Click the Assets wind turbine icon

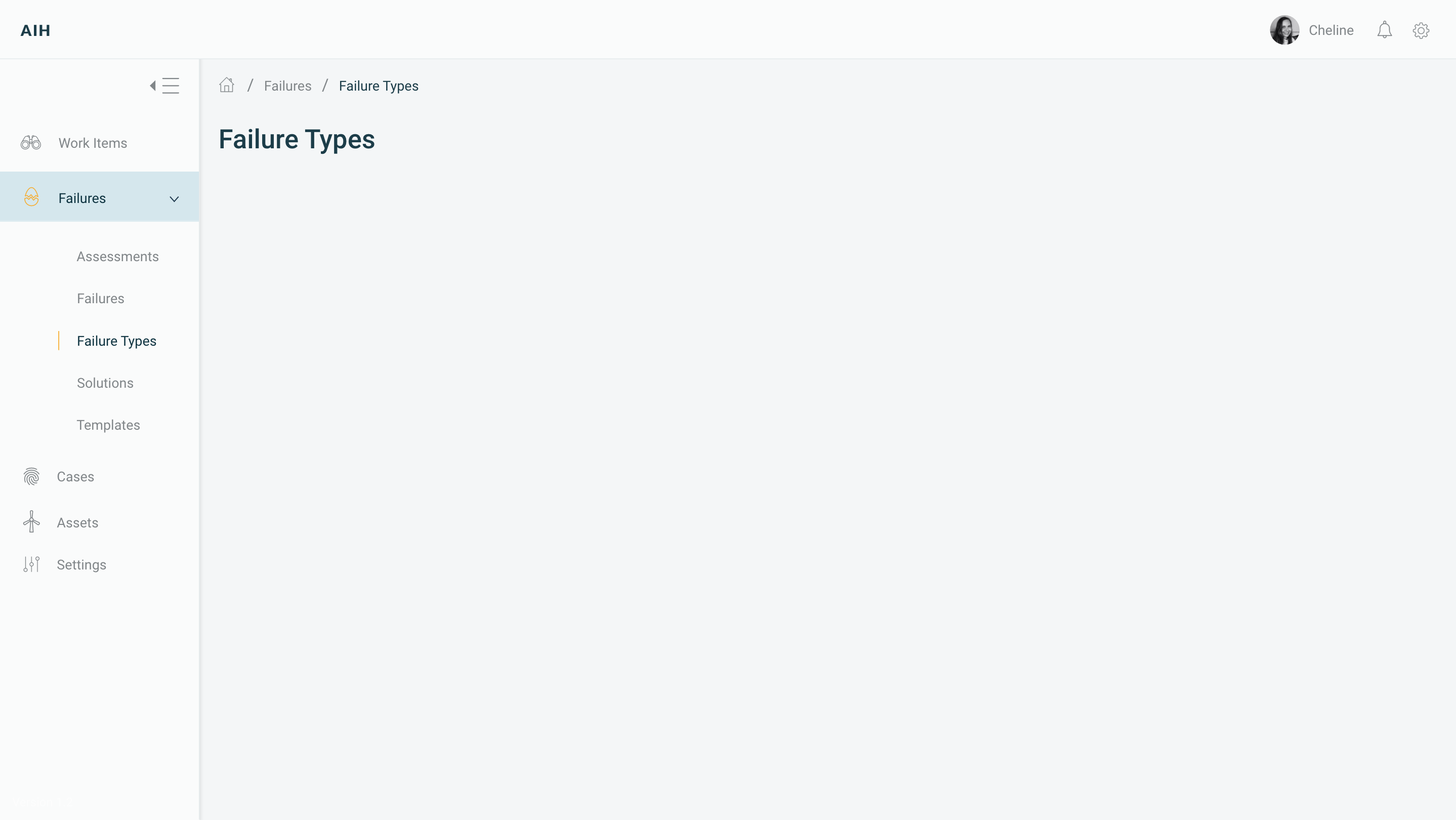(32, 522)
